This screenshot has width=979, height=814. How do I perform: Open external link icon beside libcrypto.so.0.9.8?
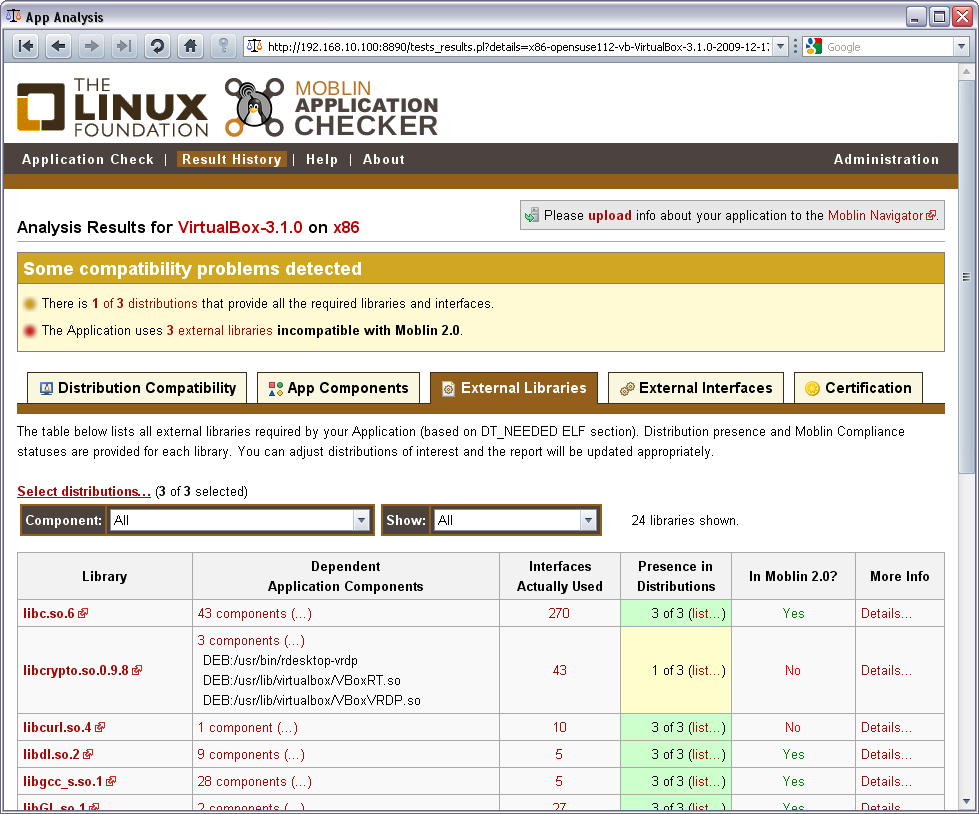pyautogui.click(x=137, y=670)
